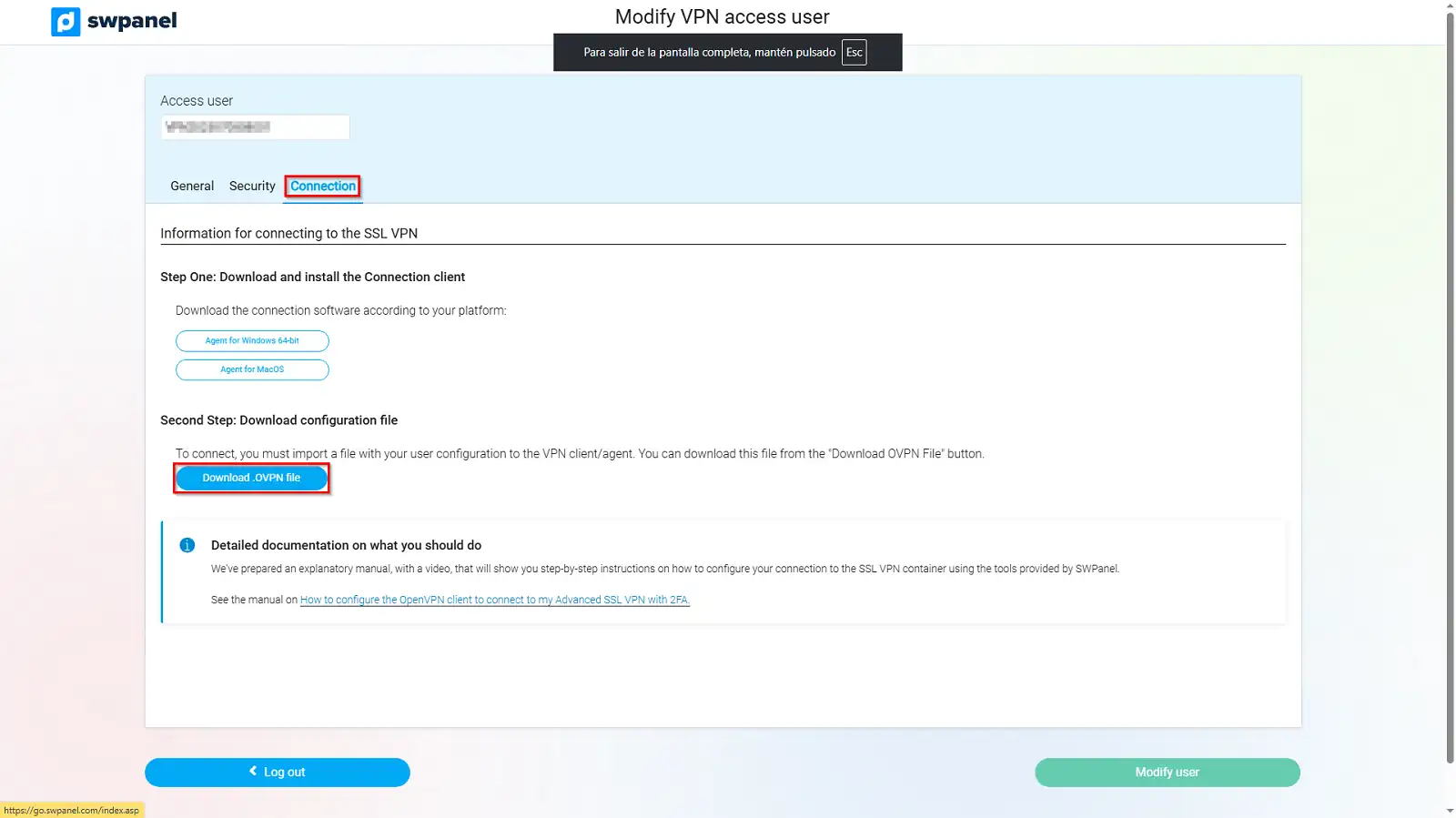This screenshot has height=818, width=1456.
Task: Click the Log out button label
Action: tap(284, 773)
